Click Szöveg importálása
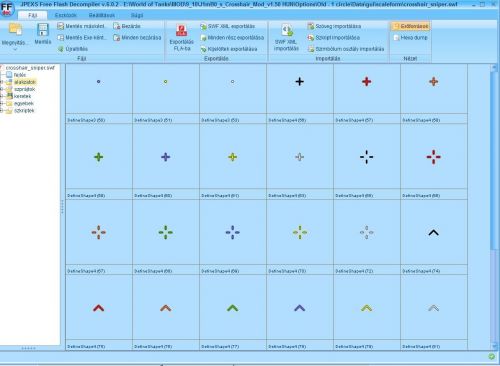The height and width of the screenshot is (366, 500). pos(334,26)
